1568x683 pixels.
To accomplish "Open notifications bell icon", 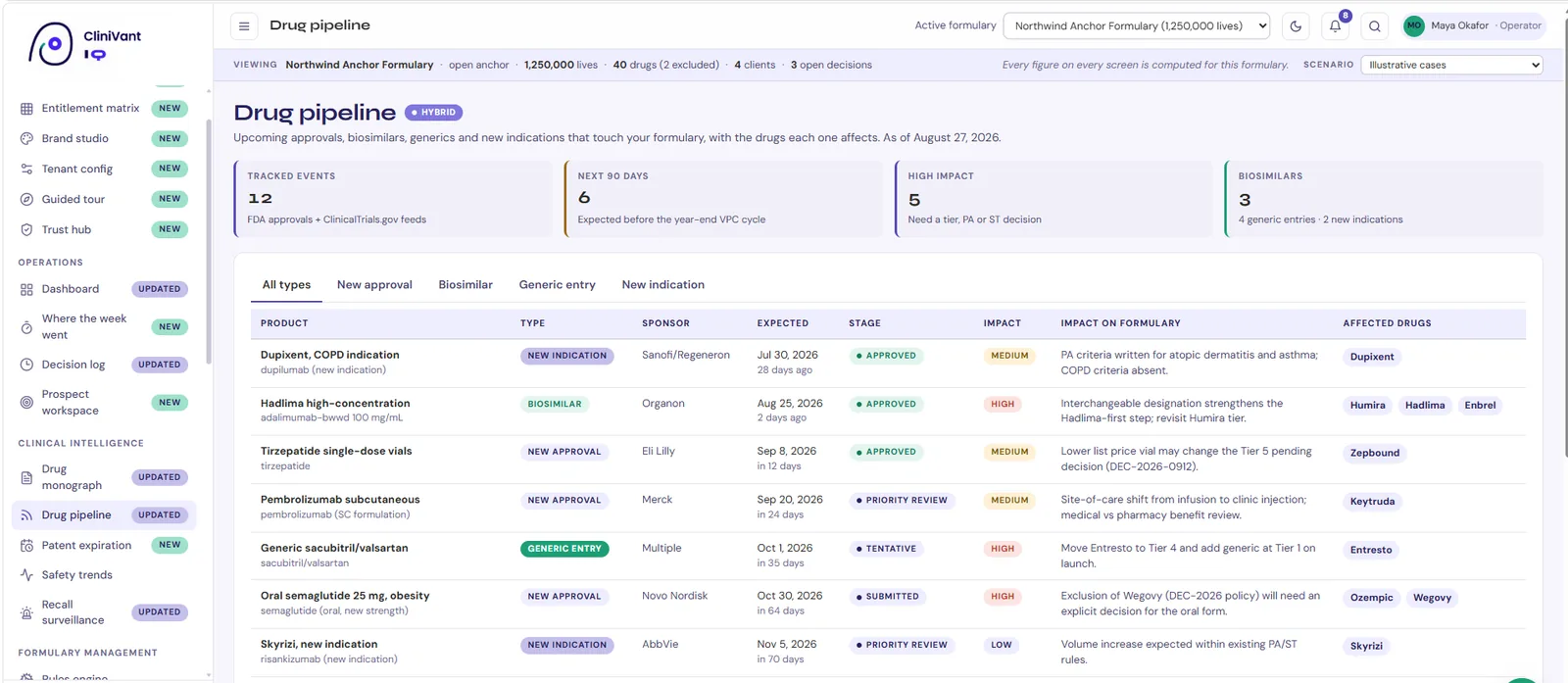I will (x=1335, y=26).
